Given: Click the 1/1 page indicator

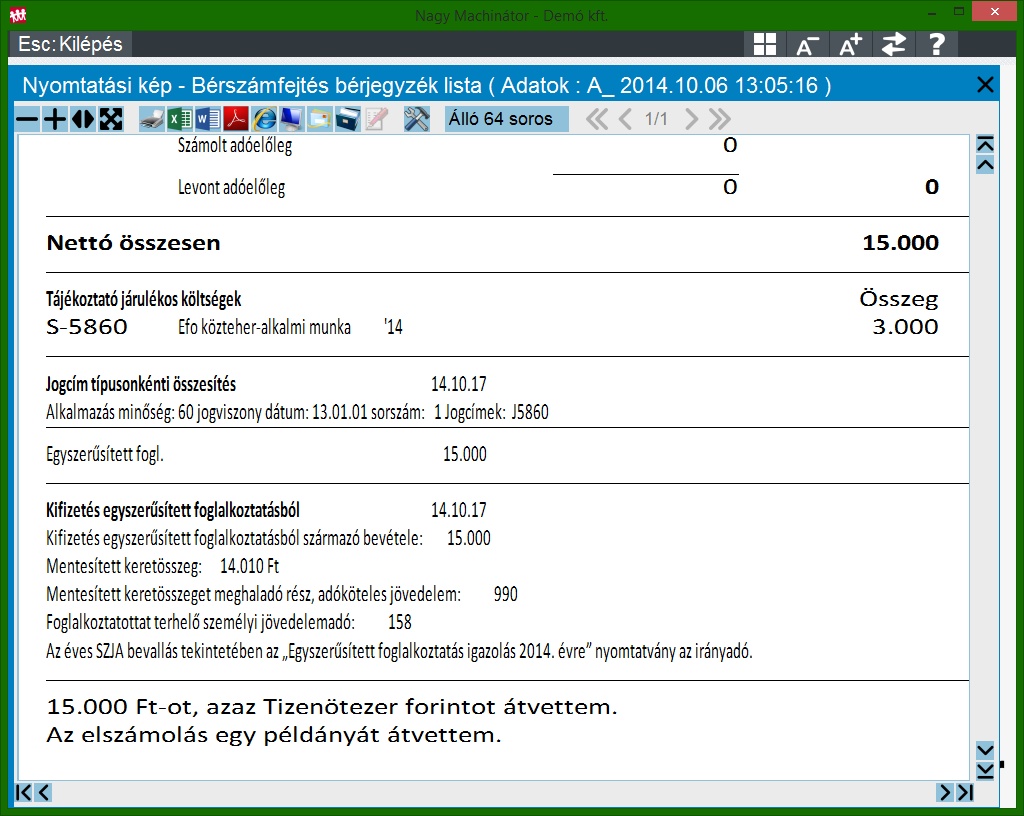Looking at the screenshot, I should tap(656, 119).
